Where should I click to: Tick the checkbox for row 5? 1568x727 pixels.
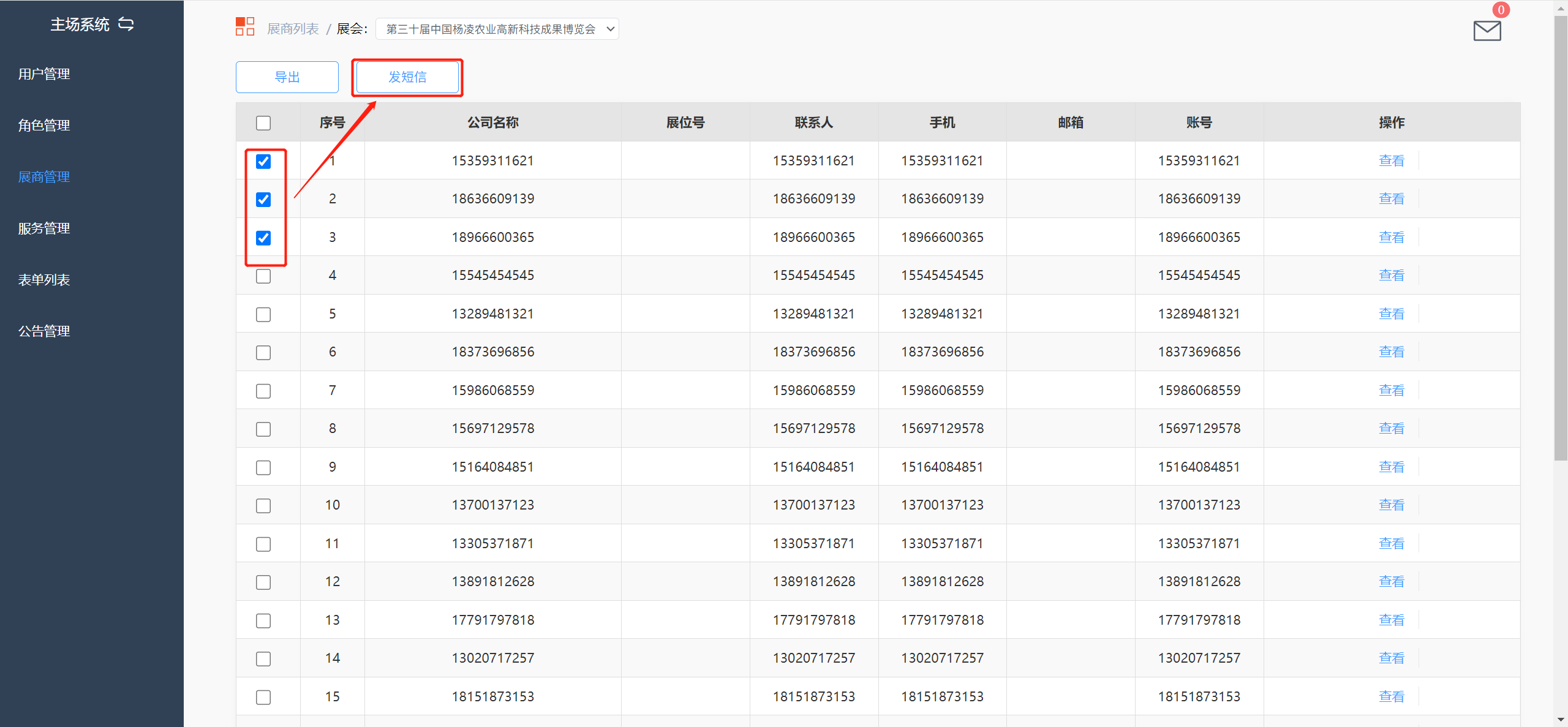(263, 315)
